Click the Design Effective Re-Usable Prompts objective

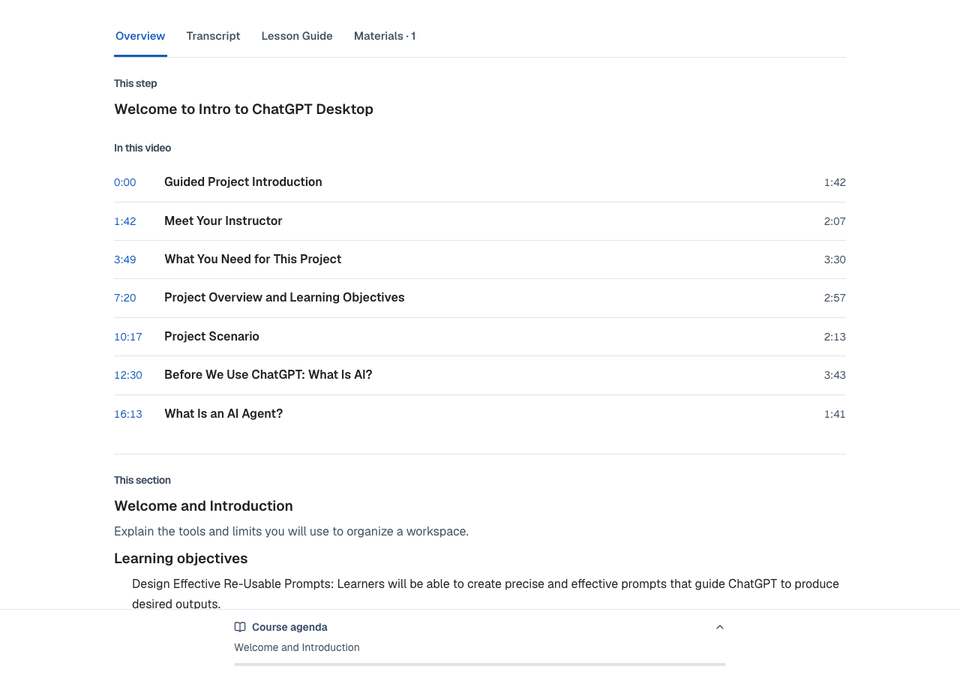pos(486,594)
